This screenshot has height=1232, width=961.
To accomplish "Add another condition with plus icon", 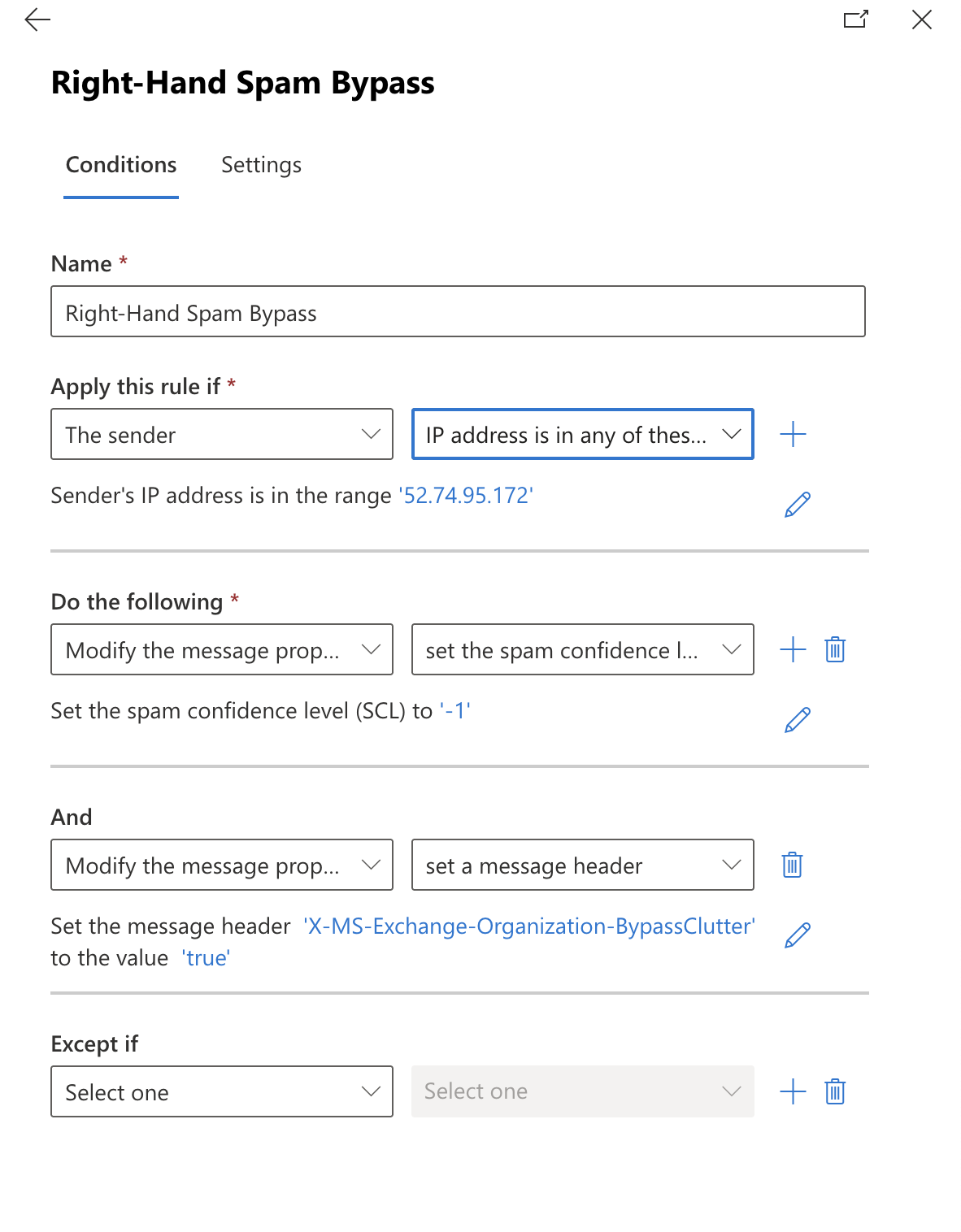I will pyautogui.click(x=793, y=435).
